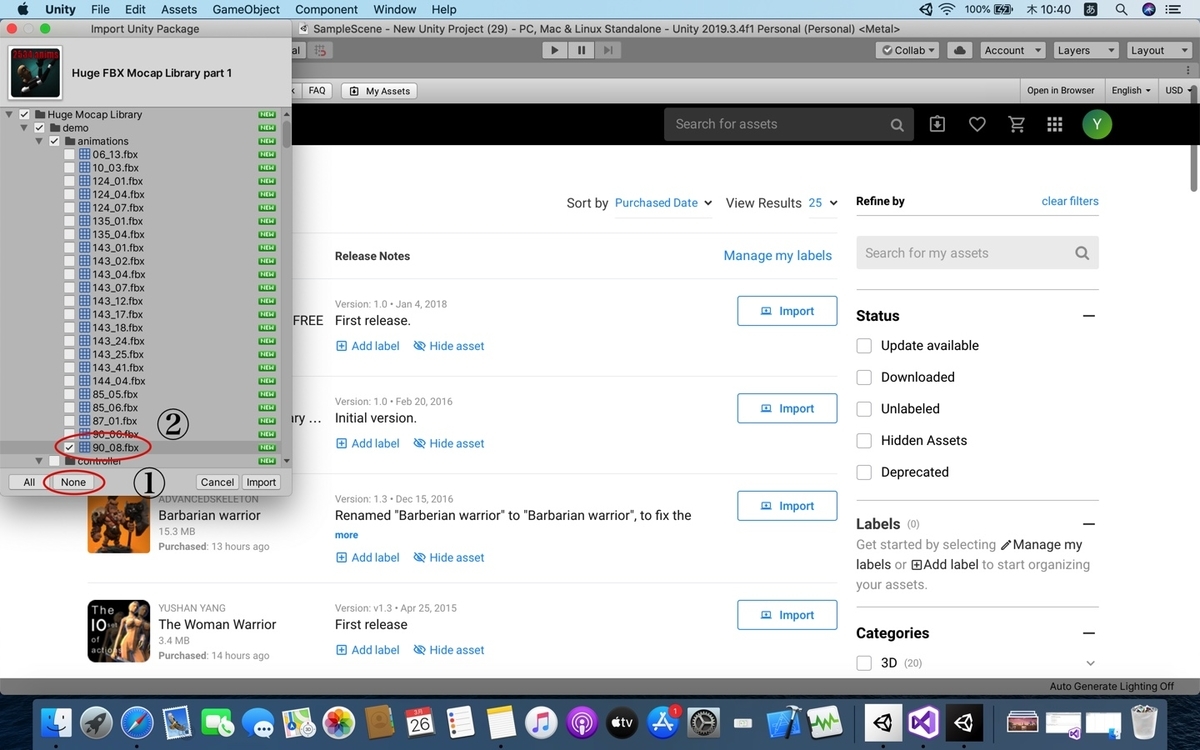1200x750 pixels.
Task: Click the green Y user avatar
Action: (1097, 124)
